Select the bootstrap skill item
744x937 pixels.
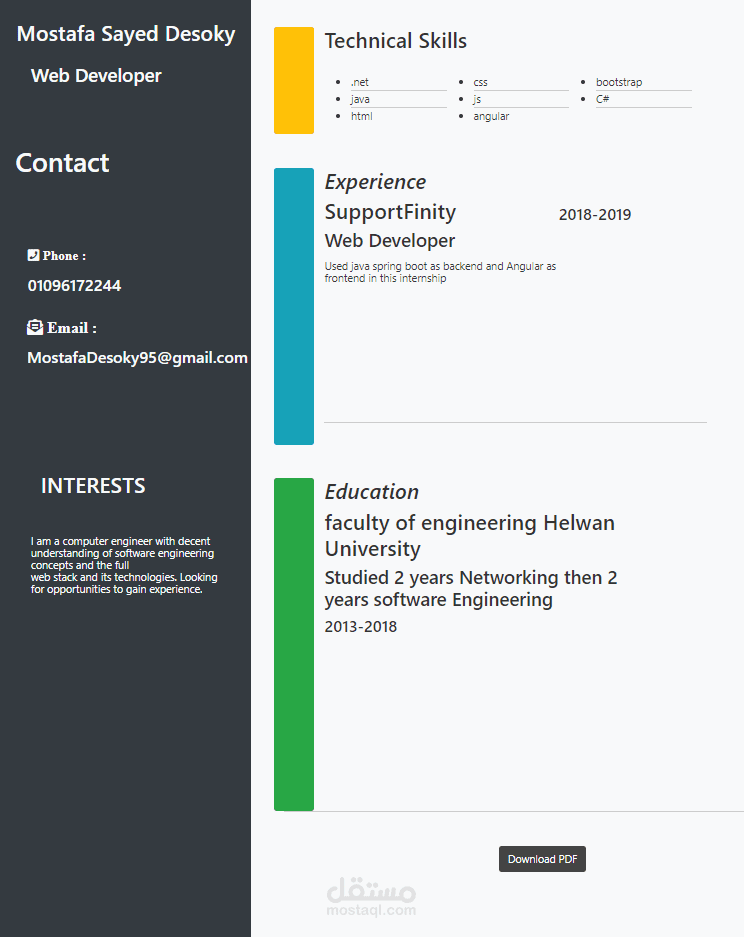point(619,82)
